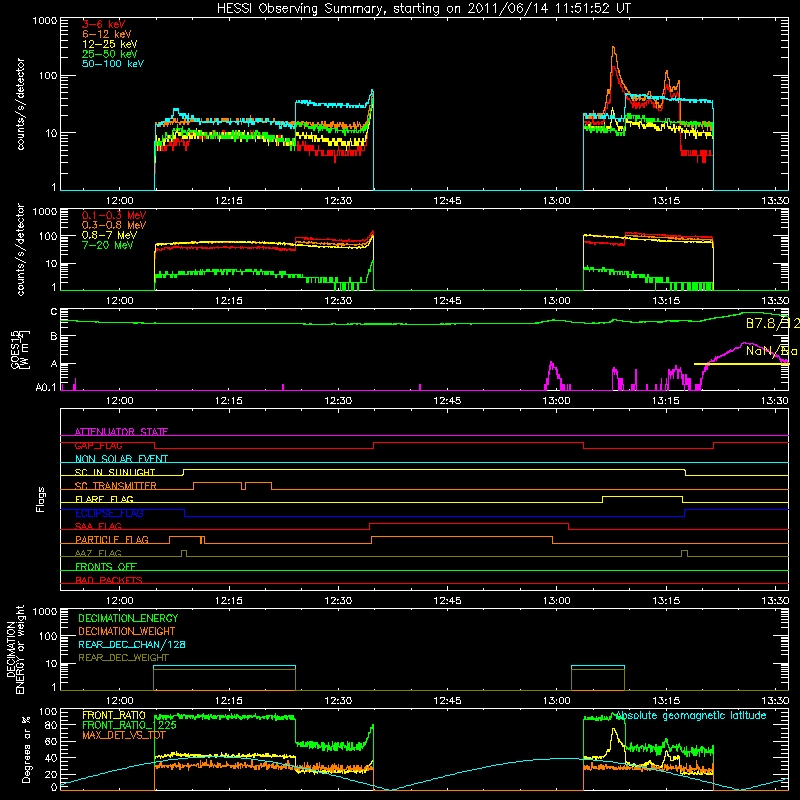Click the 'Degrees or %' axis label

point(26,749)
